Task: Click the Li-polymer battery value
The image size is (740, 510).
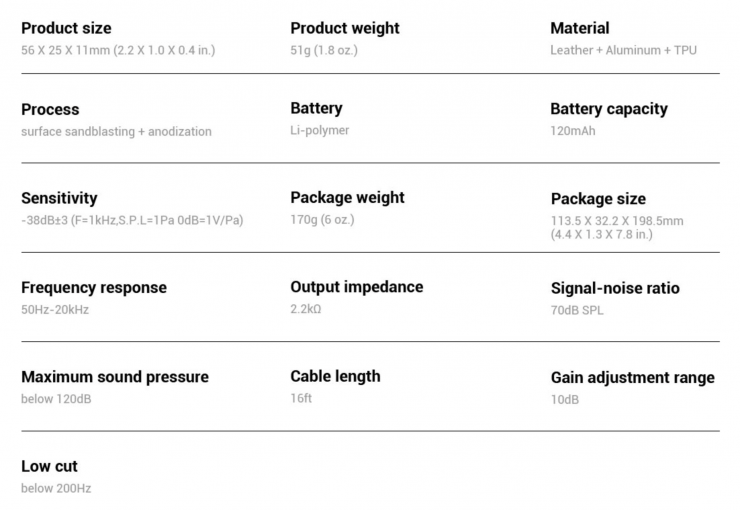Action: click(x=320, y=130)
